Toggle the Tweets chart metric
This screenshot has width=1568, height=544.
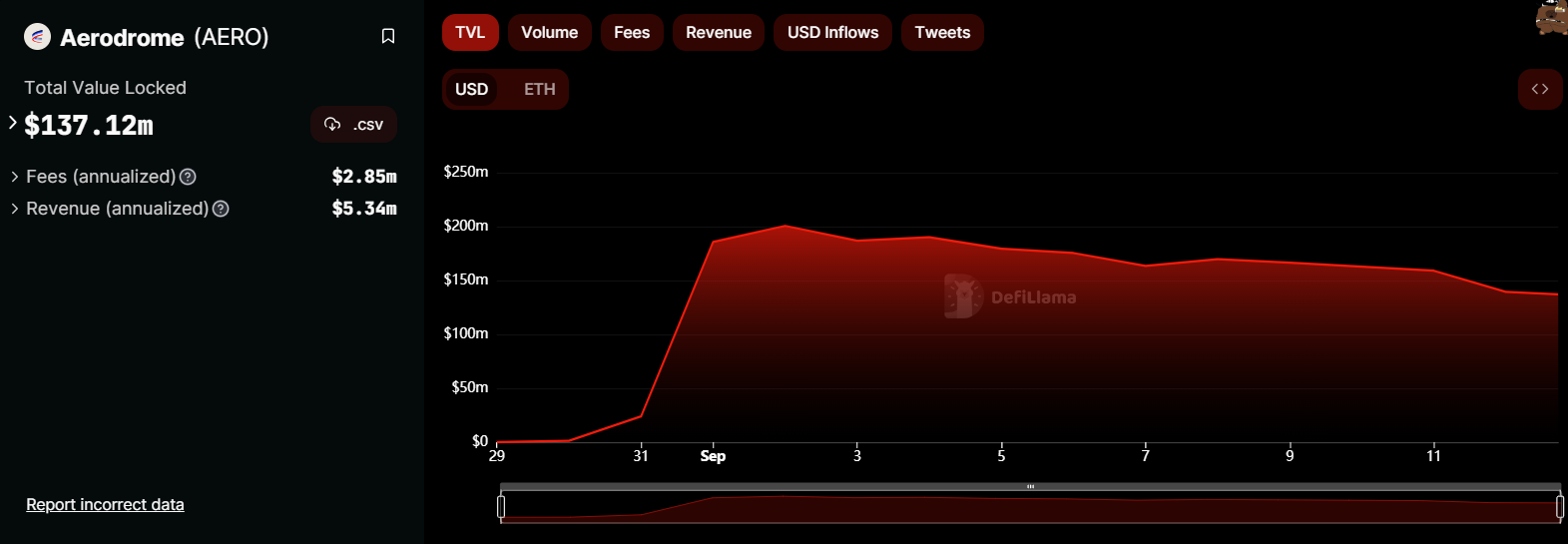point(942,33)
